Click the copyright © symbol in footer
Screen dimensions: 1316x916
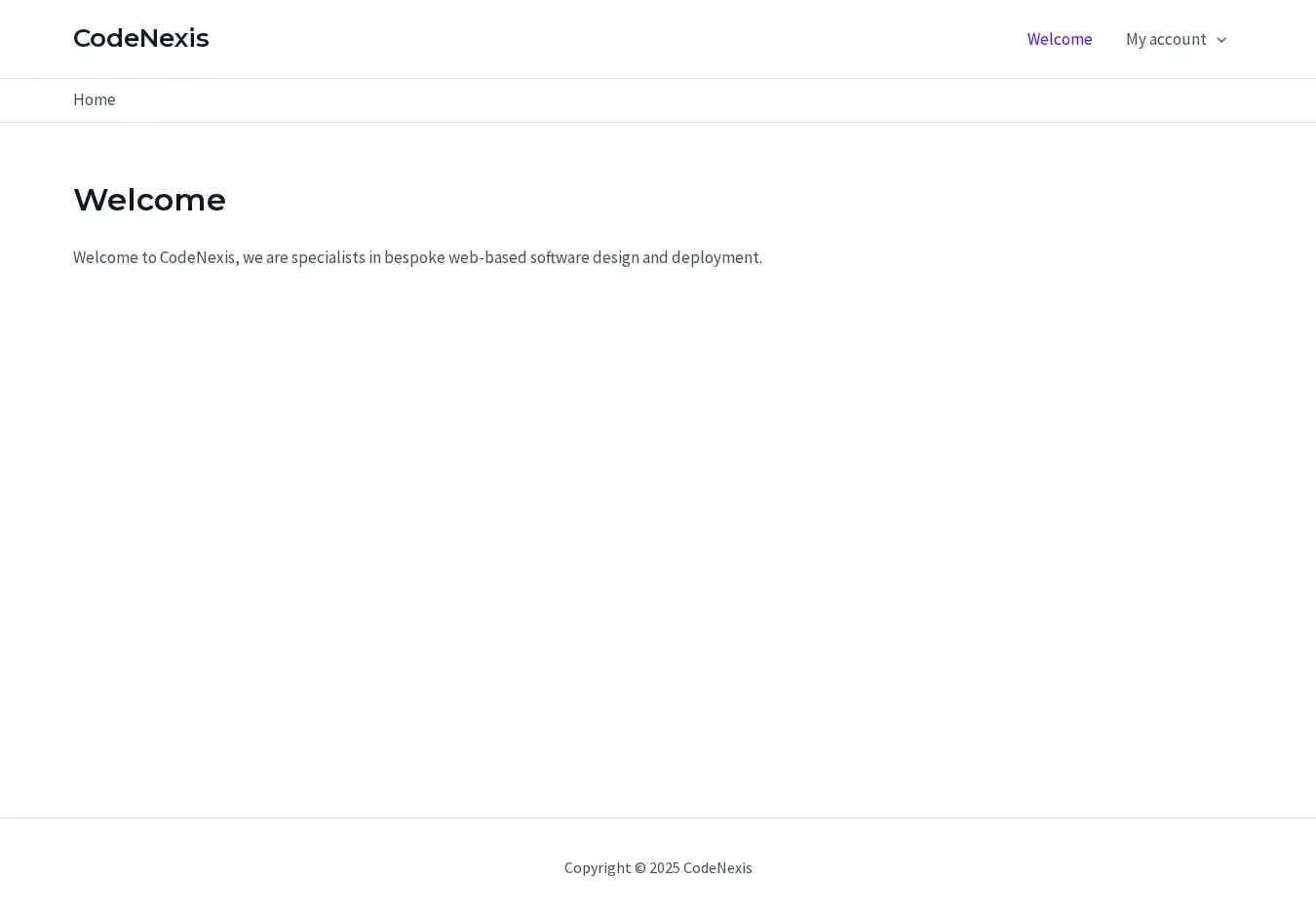[639, 867]
